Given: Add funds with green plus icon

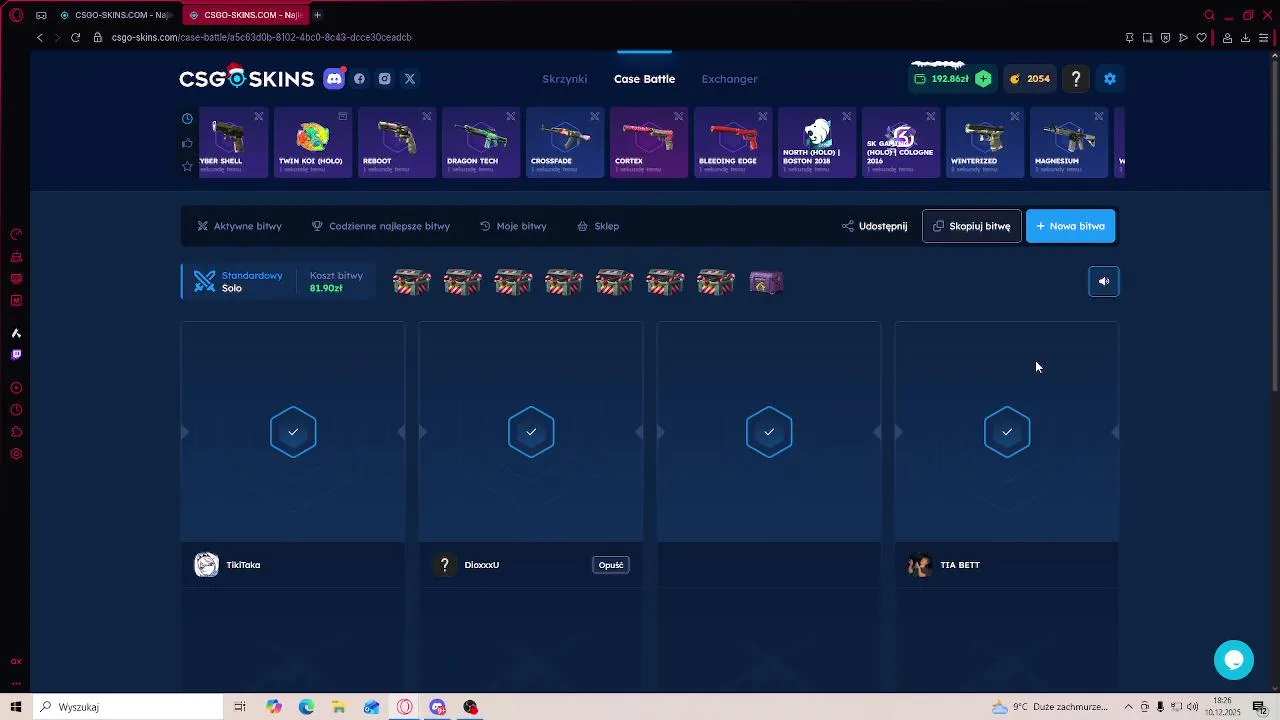Looking at the screenshot, I should click(x=984, y=79).
